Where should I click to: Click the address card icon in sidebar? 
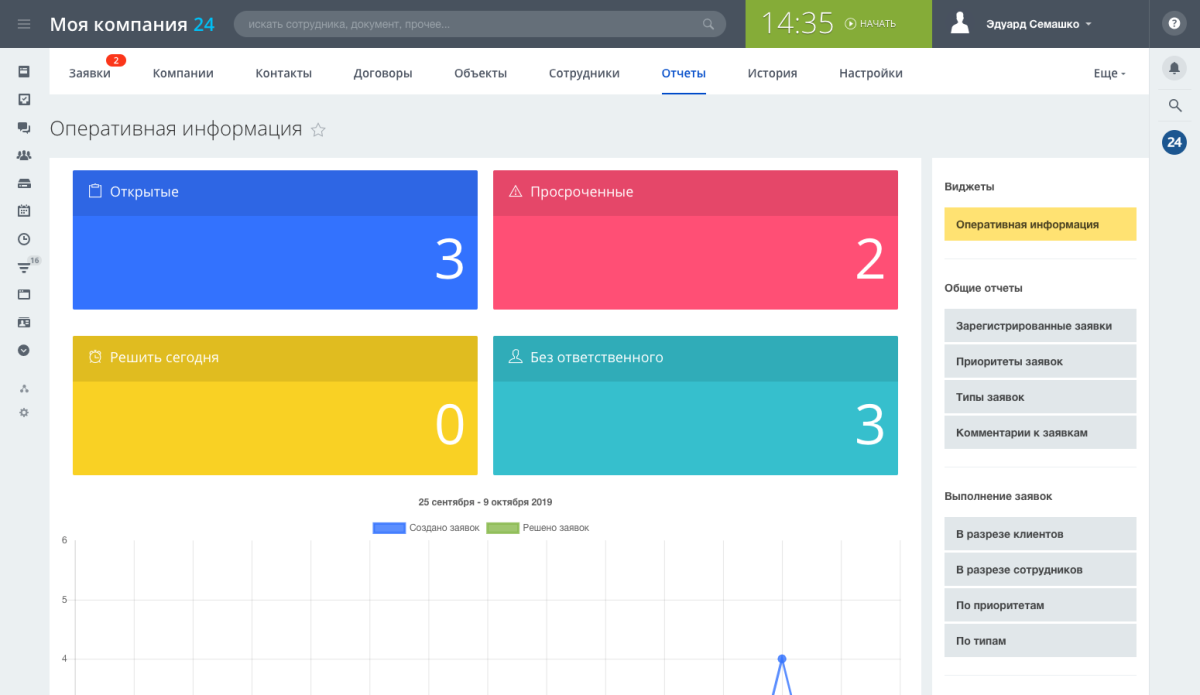coord(23,322)
